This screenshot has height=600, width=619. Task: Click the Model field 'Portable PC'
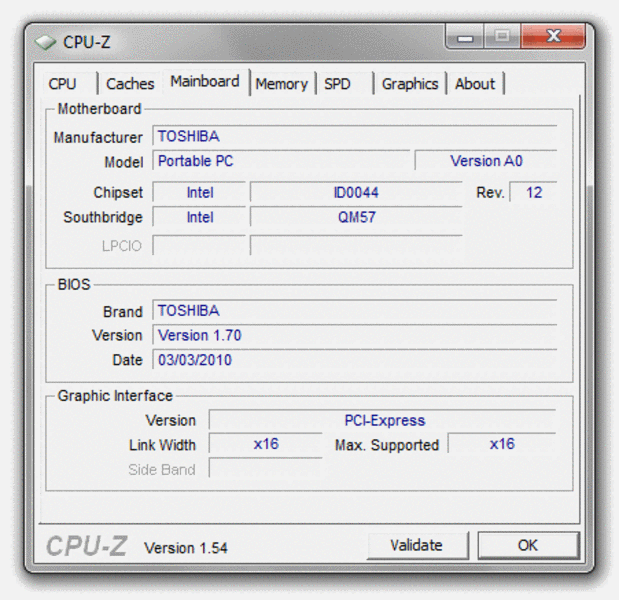tap(281, 161)
